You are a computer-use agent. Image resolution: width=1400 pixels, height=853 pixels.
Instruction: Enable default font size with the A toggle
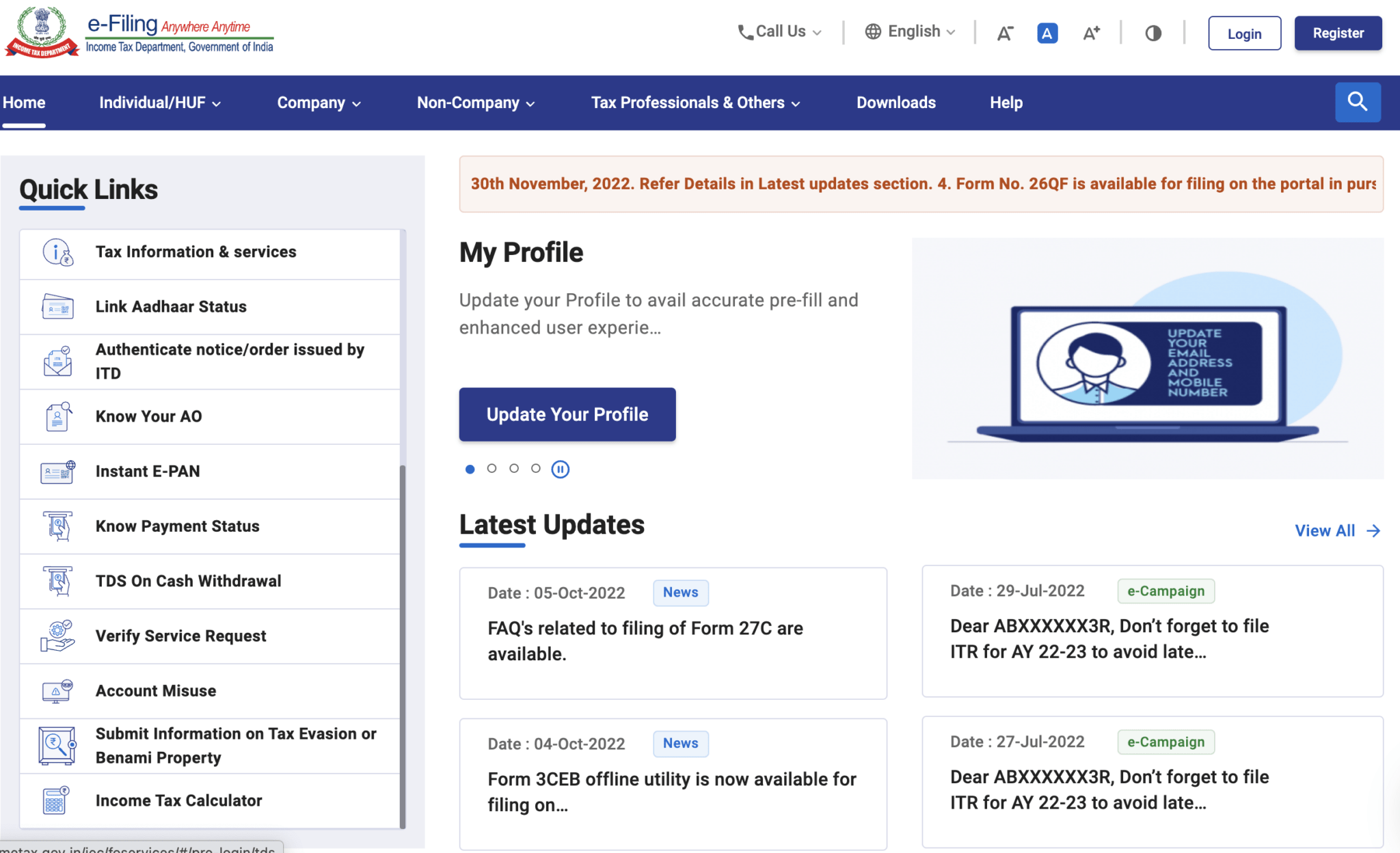tap(1047, 32)
